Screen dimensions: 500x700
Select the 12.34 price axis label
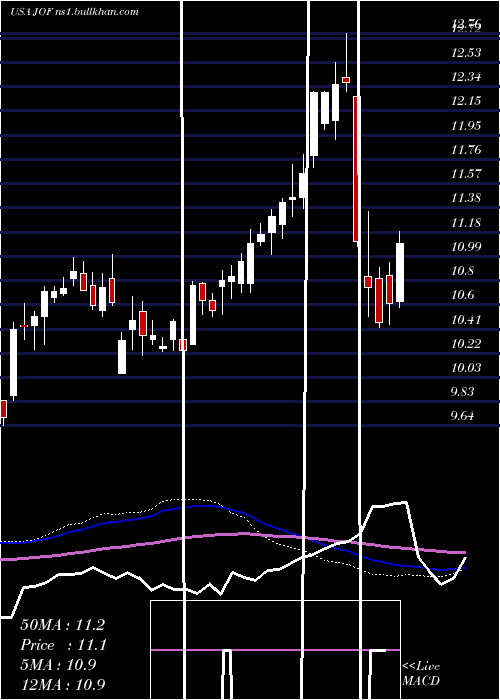click(x=466, y=77)
